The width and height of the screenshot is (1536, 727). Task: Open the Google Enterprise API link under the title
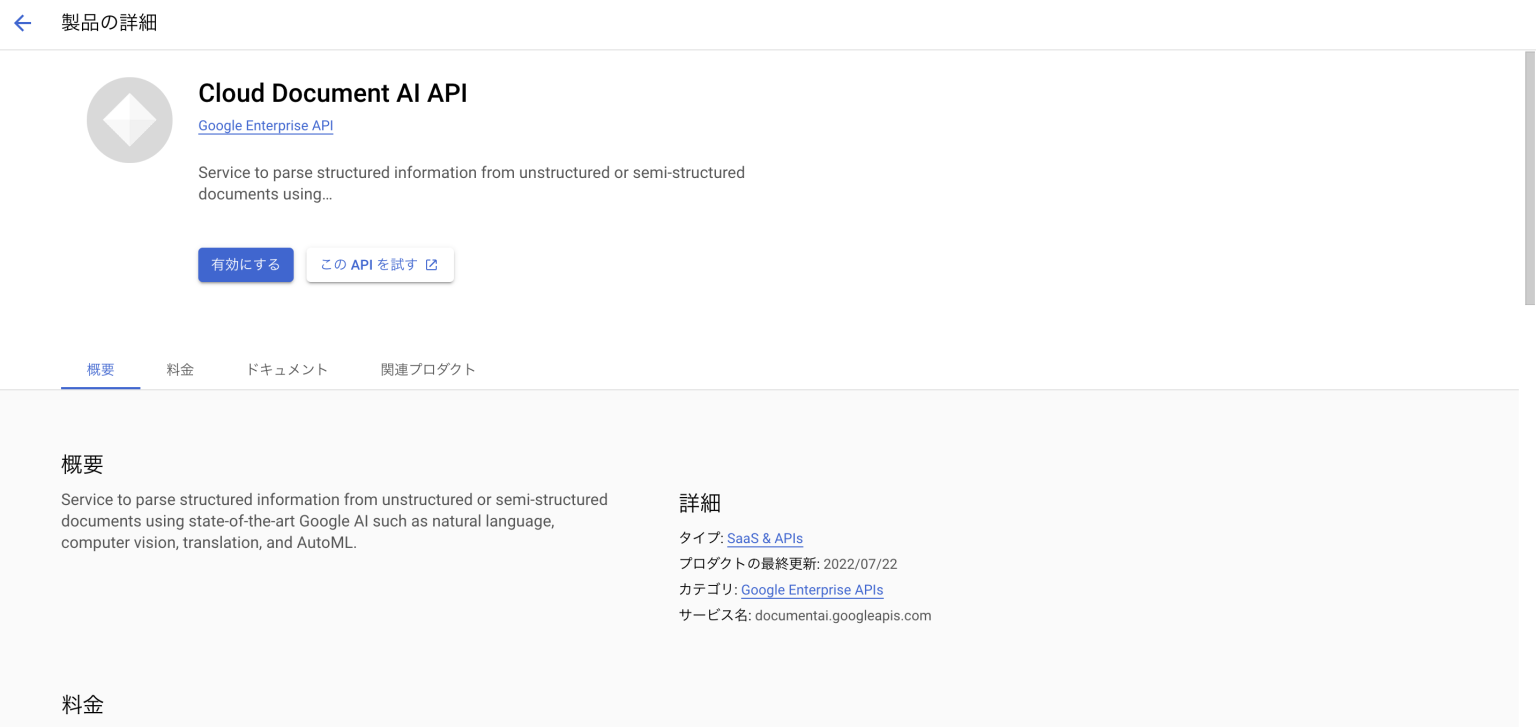[265, 125]
